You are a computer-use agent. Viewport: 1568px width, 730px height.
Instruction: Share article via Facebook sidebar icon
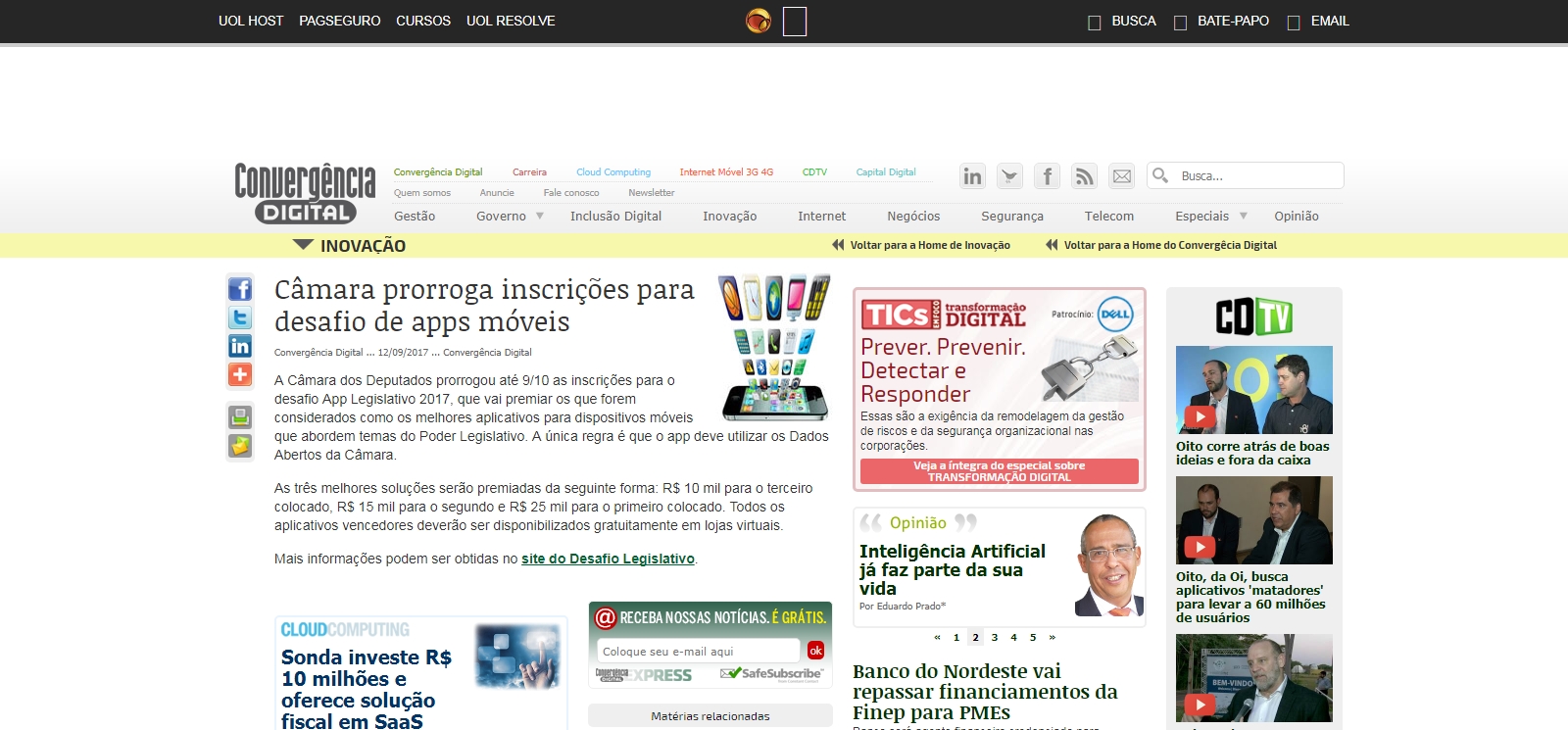tap(240, 289)
